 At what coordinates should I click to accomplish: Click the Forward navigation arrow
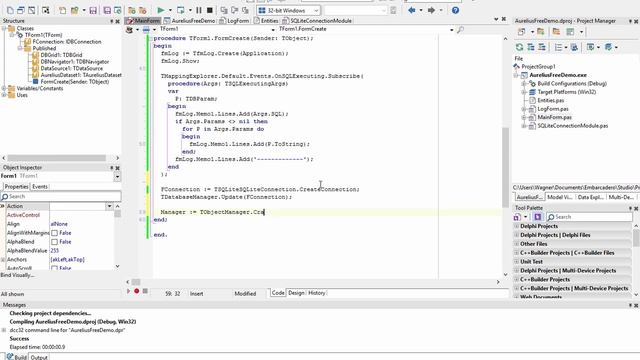tap(431, 10)
